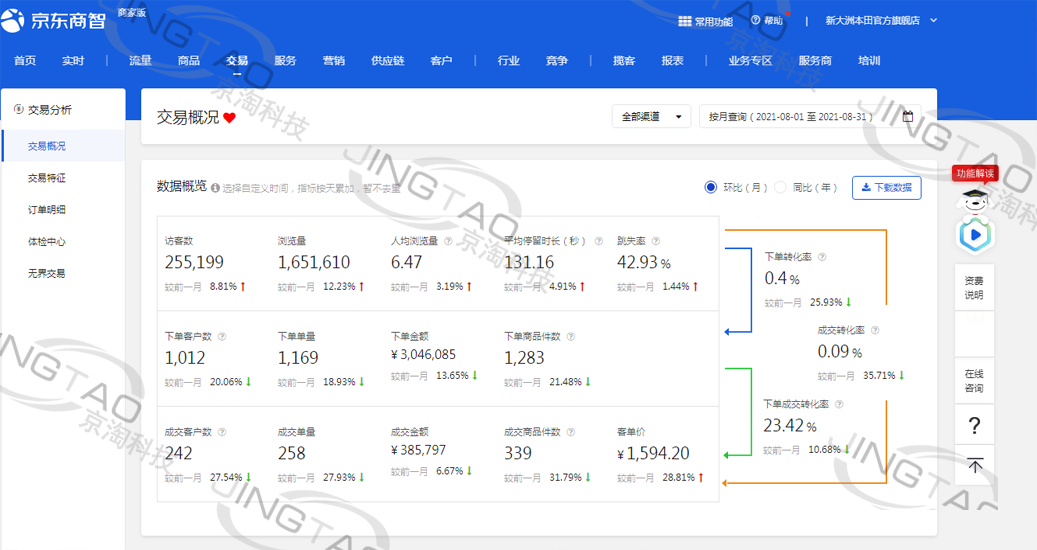Viewport: 1037px width, 550px height.
Task: Click the red heart favorite icon
Action: (x=229, y=118)
